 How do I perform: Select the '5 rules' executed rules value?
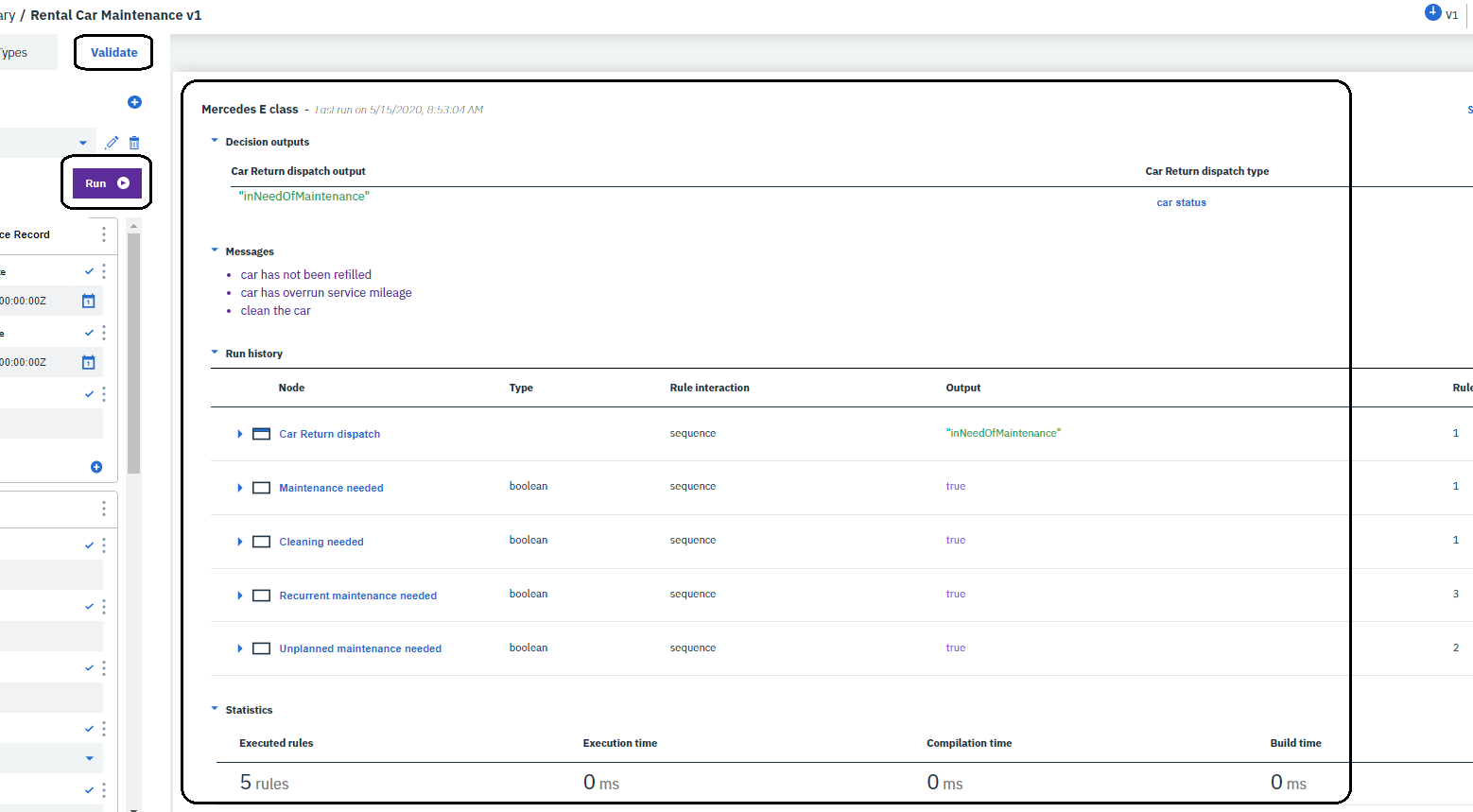(264, 783)
